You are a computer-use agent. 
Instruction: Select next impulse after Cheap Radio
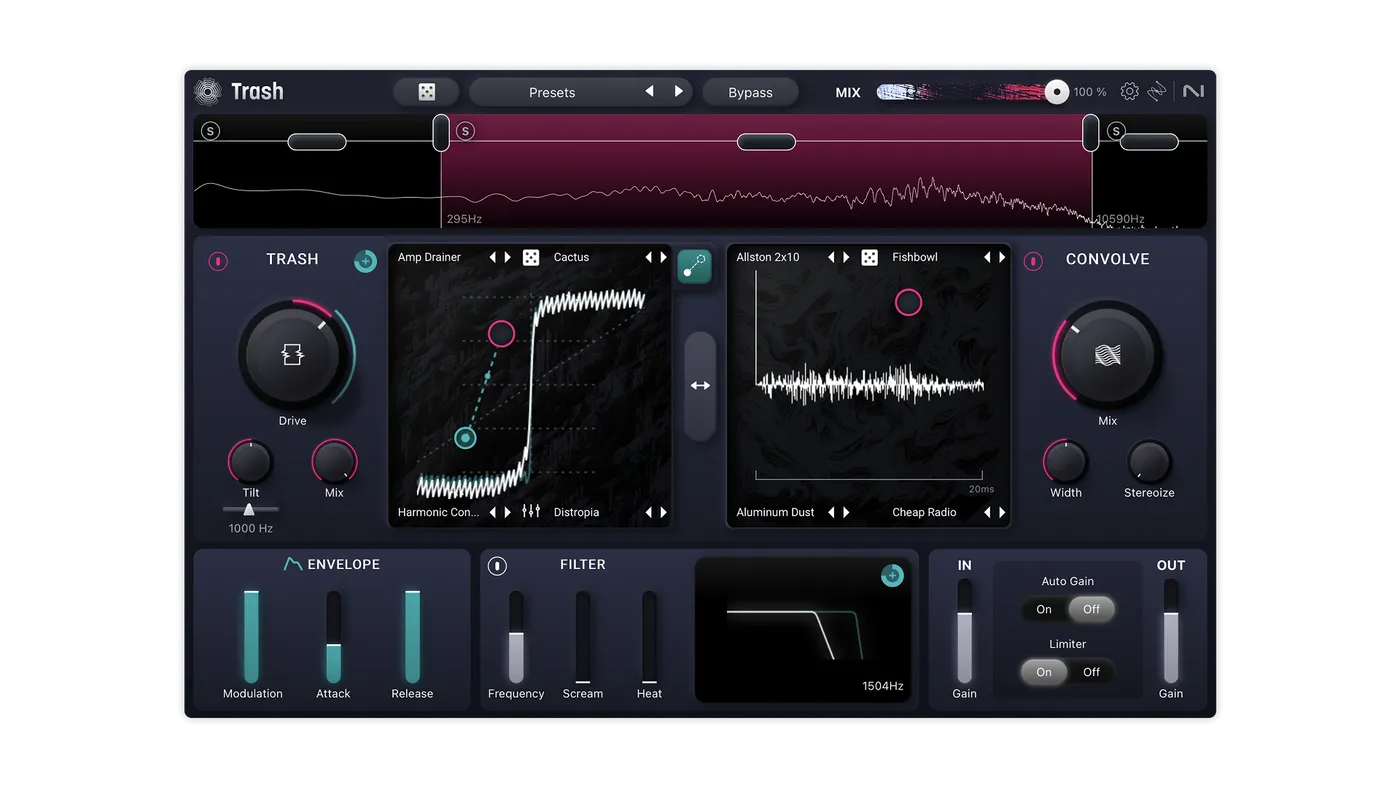1002,512
